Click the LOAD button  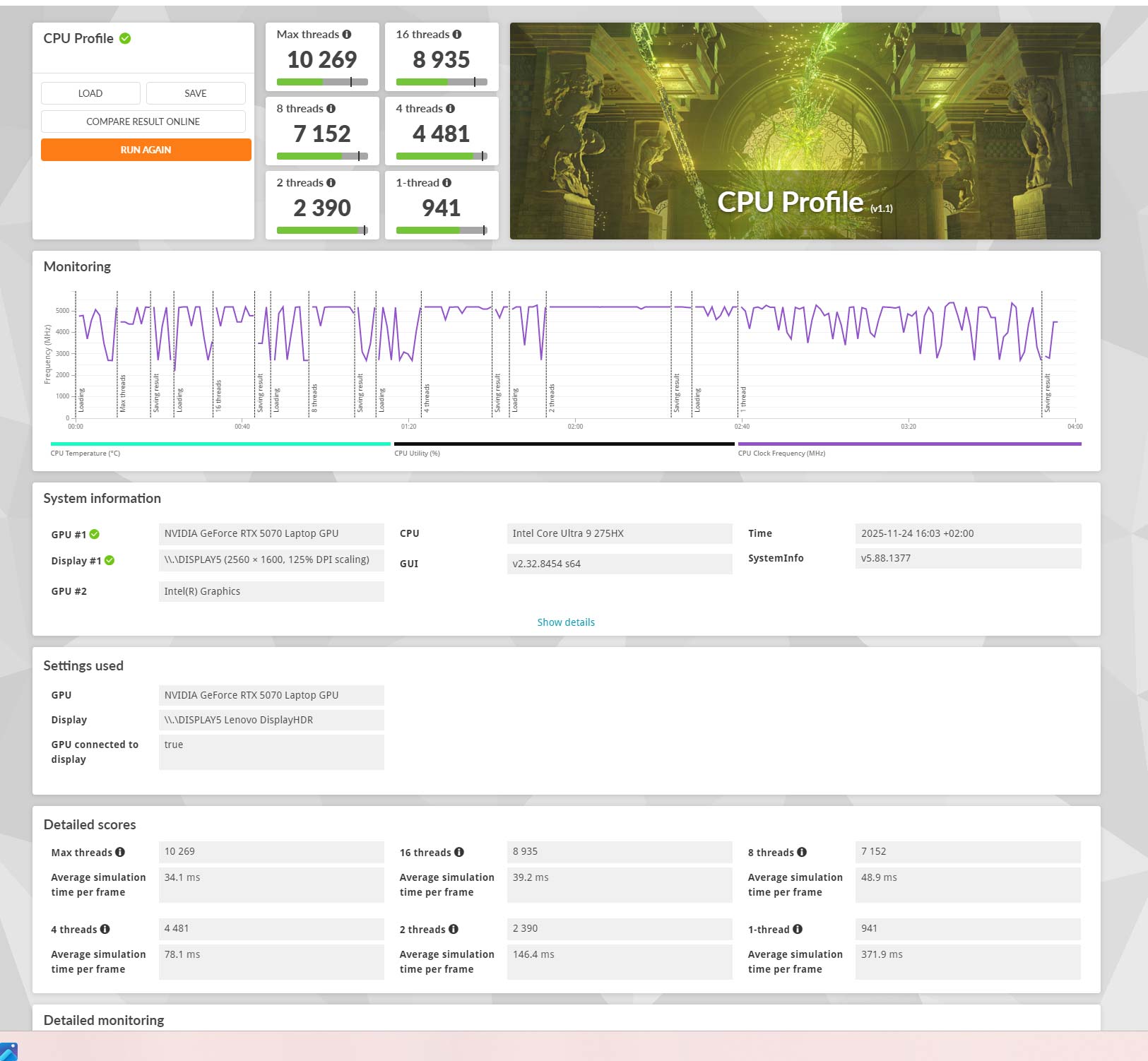pos(90,93)
